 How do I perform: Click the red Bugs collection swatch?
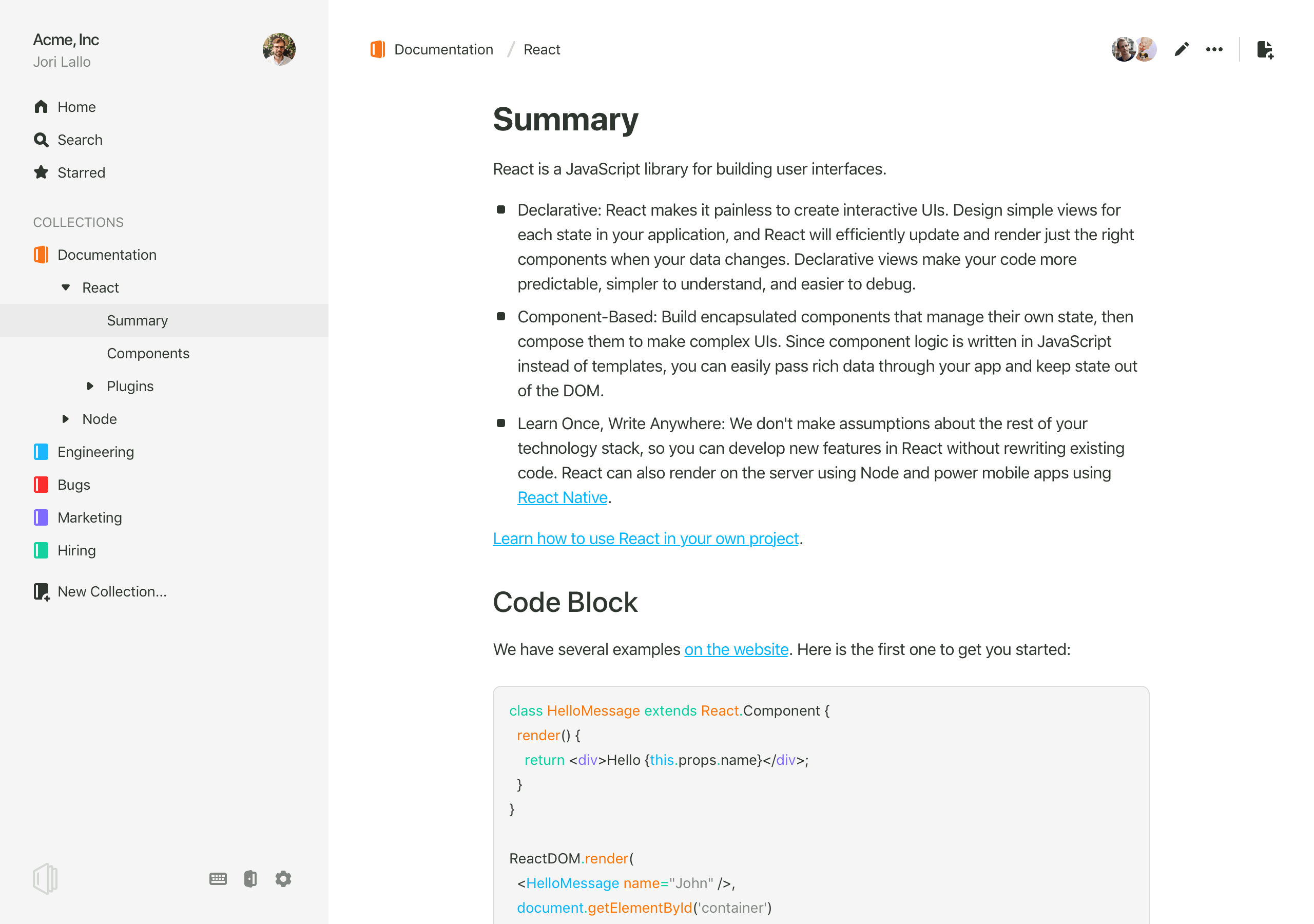tap(41, 484)
